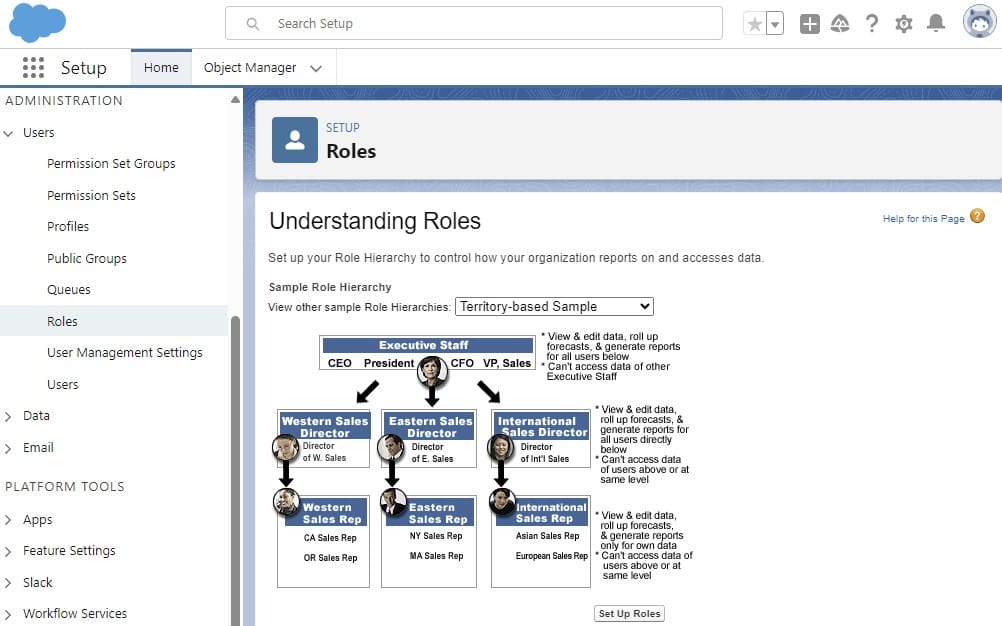Select Roles in the sidebar
Screen dimensions: 1002x626
(x=114, y=321)
